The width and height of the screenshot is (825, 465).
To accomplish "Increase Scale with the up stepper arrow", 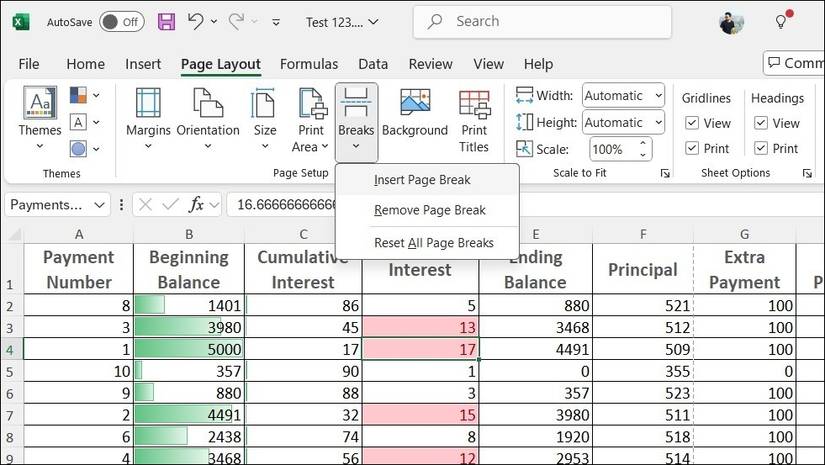I will (643, 143).
